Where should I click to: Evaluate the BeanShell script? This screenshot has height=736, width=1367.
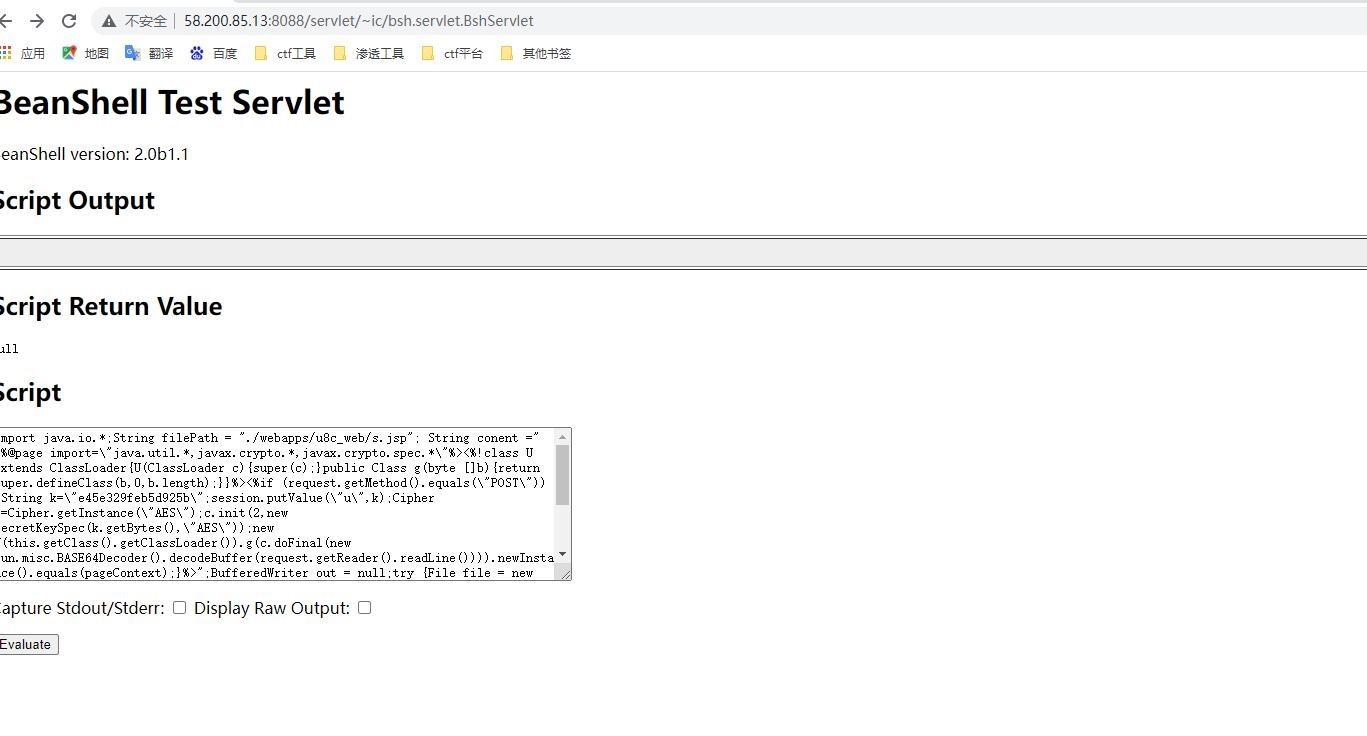coord(27,644)
